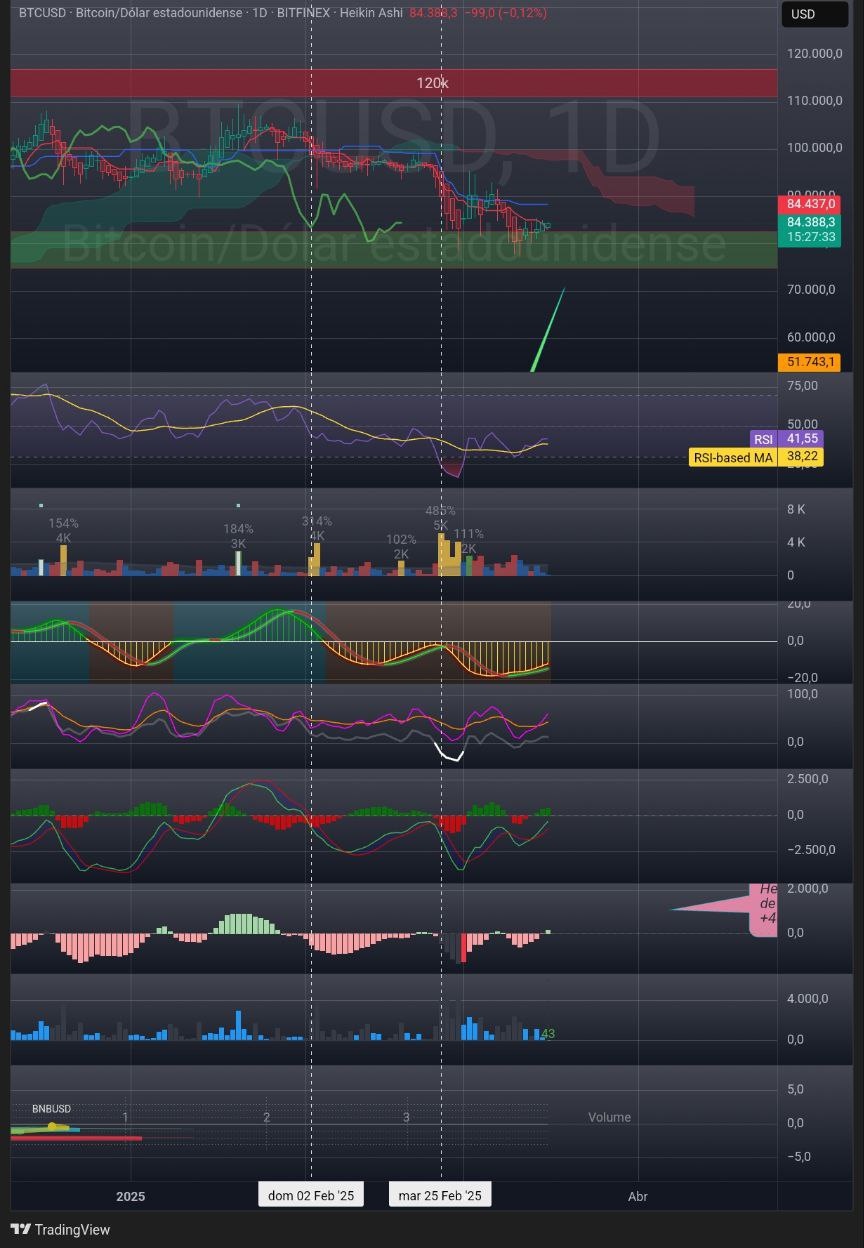
Task: Click the mar 25 Feb '25 date marker
Action: pos(440,1195)
